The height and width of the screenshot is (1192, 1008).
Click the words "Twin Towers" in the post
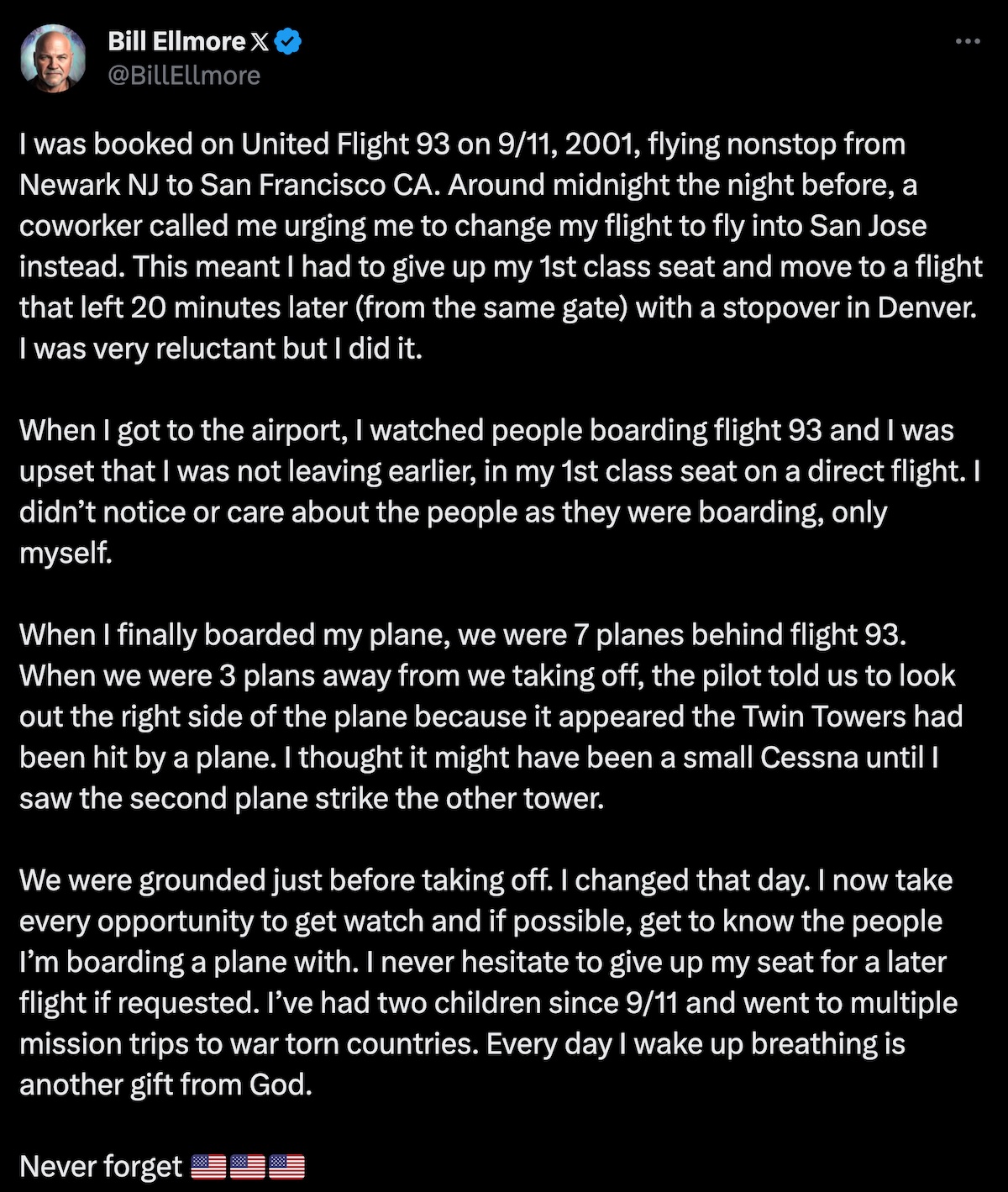coord(824,717)
